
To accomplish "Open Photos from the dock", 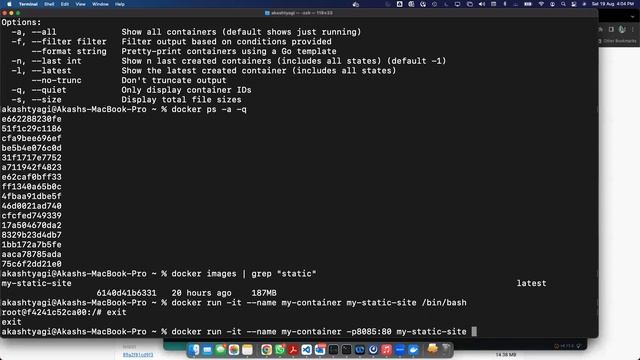I will point(234,350).
